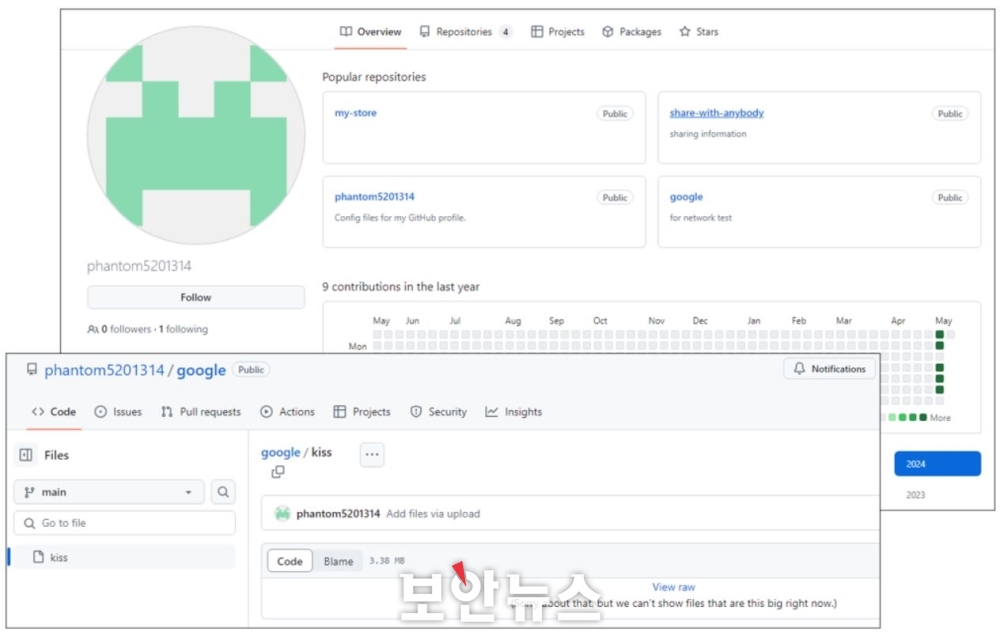The height and width of the screenshot is (637, 1000).
Task: View the 0 followers list
Action: pos(126,329)
